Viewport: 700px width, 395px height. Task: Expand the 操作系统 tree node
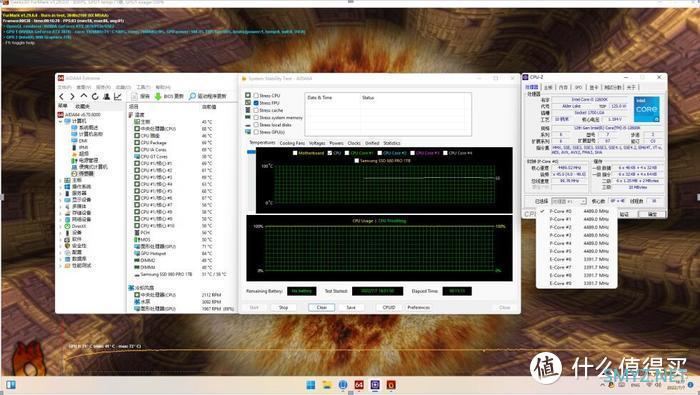point(61,187)
